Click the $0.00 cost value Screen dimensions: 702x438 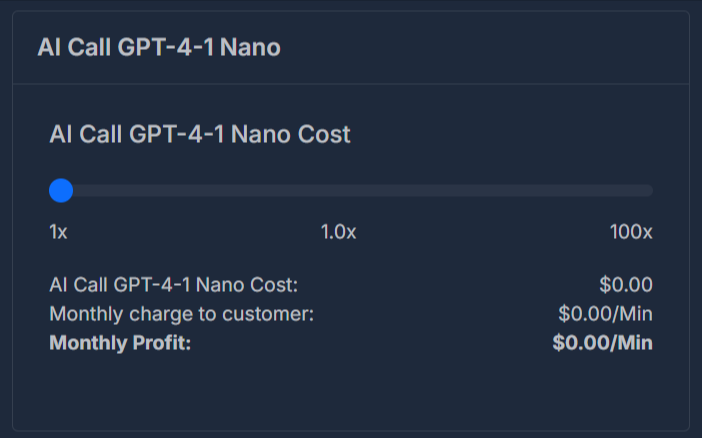tap(626, 285)
